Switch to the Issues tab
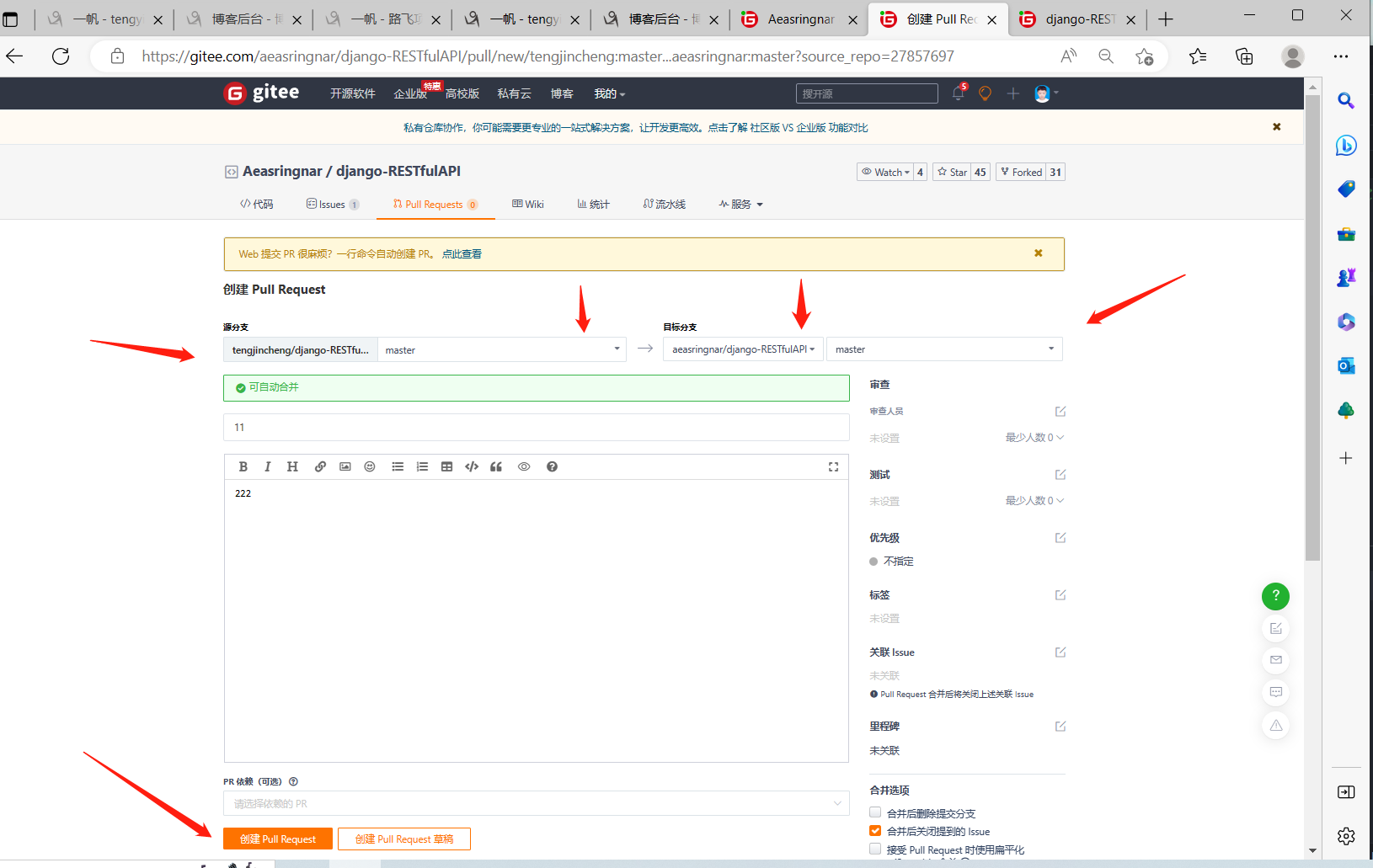Viewport: 1373px width, 868px height. tap(332, 205)
